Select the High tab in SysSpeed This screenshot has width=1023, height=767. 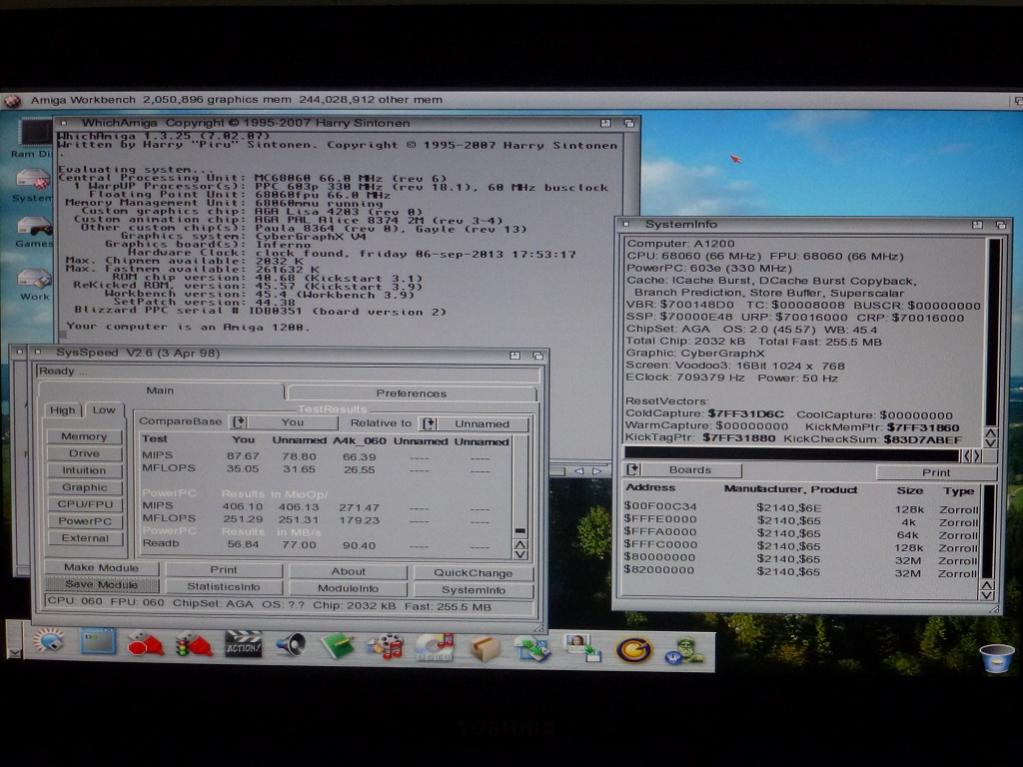63,410
